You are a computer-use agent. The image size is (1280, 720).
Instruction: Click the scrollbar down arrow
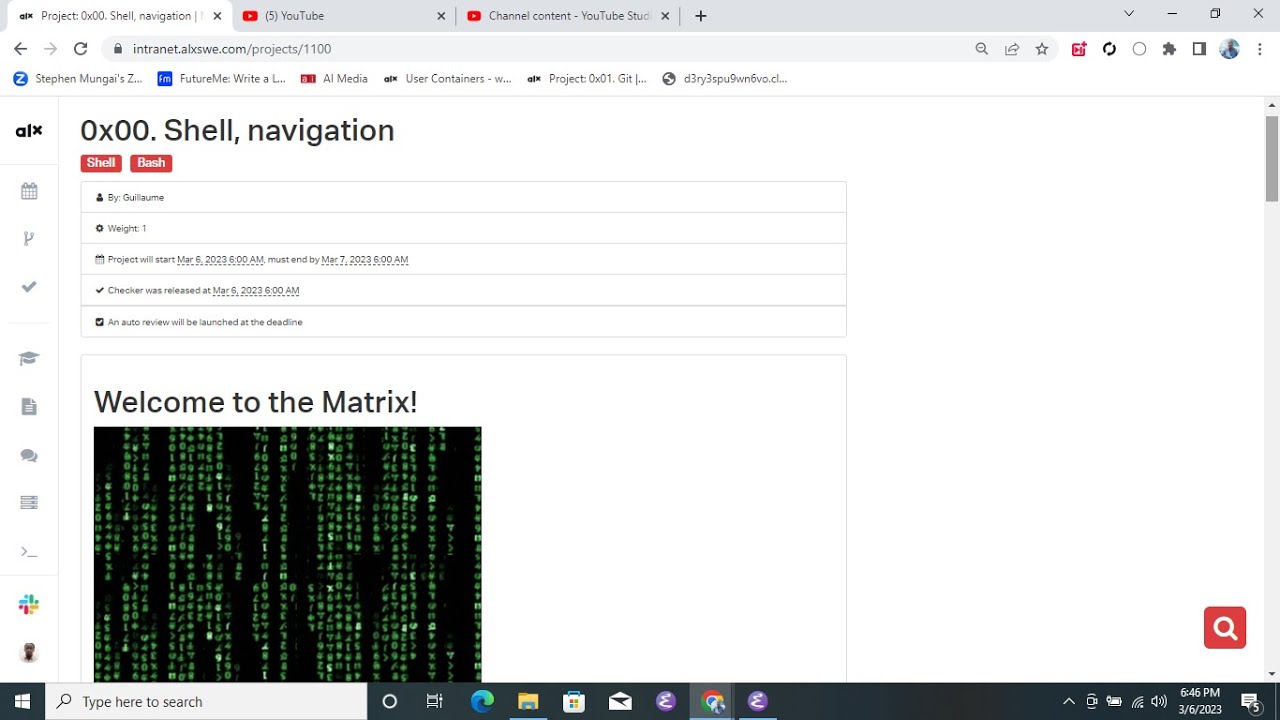tap(1272, 674)
